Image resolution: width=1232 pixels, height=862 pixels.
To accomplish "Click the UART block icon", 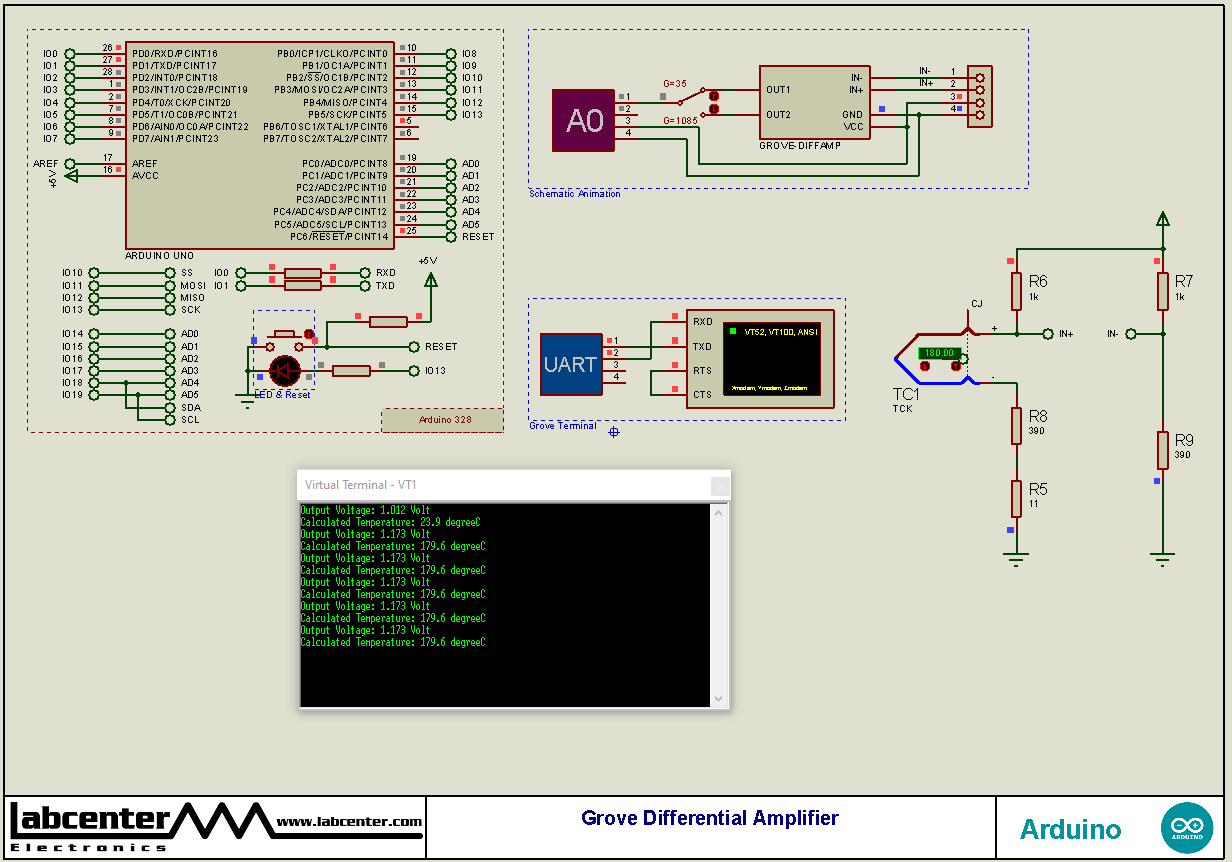I will [x=570, y=364].
